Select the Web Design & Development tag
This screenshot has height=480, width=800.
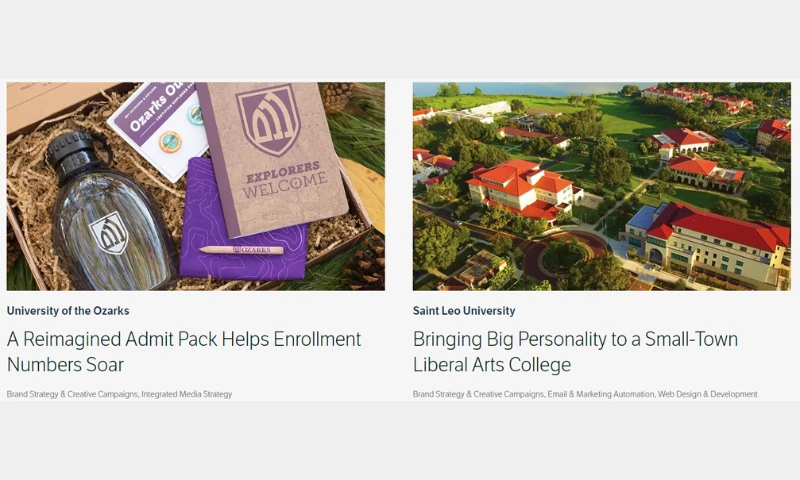pos(708,394)
